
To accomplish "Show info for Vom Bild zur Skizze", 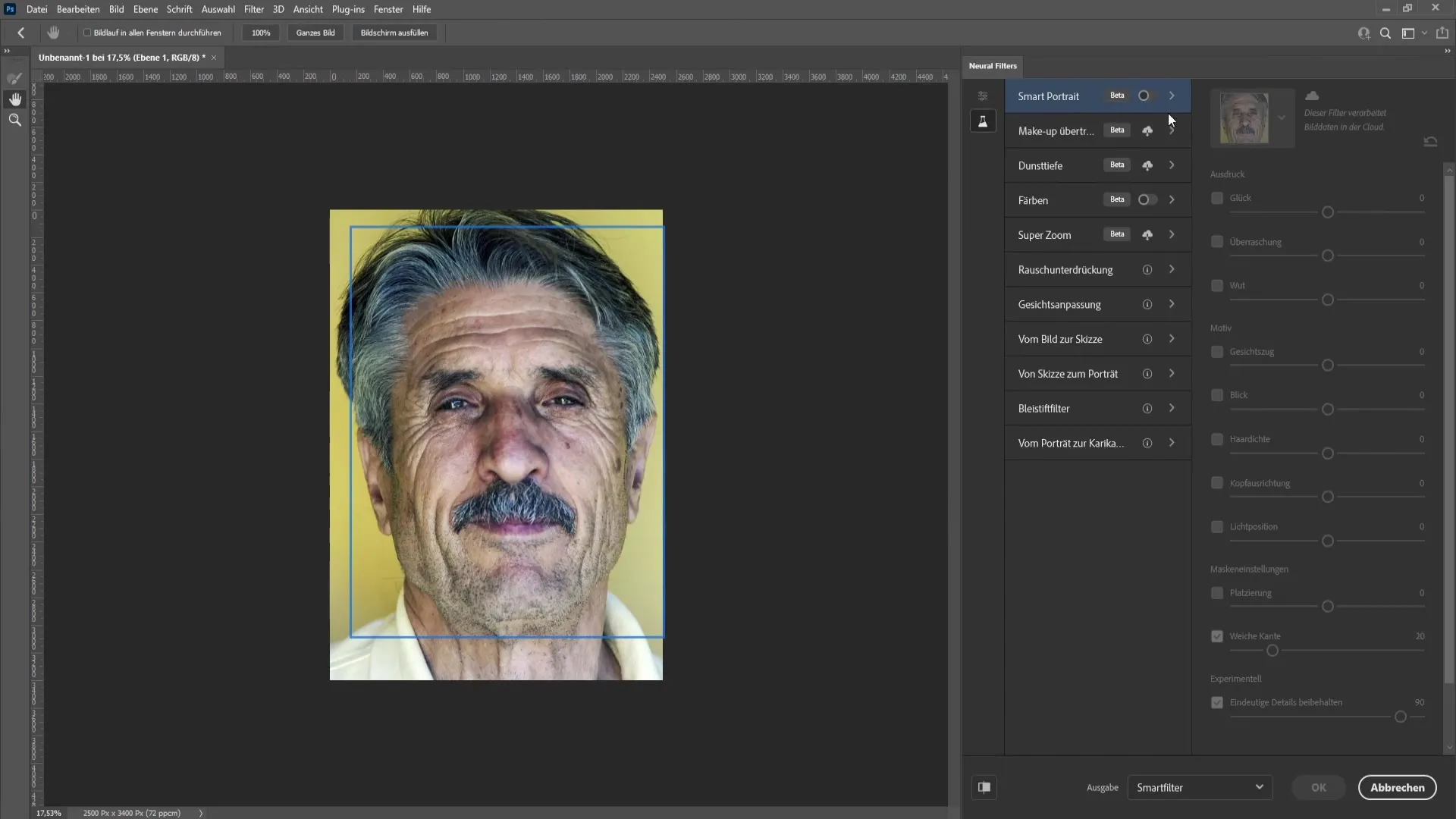I will click(x=1147, y=339).
